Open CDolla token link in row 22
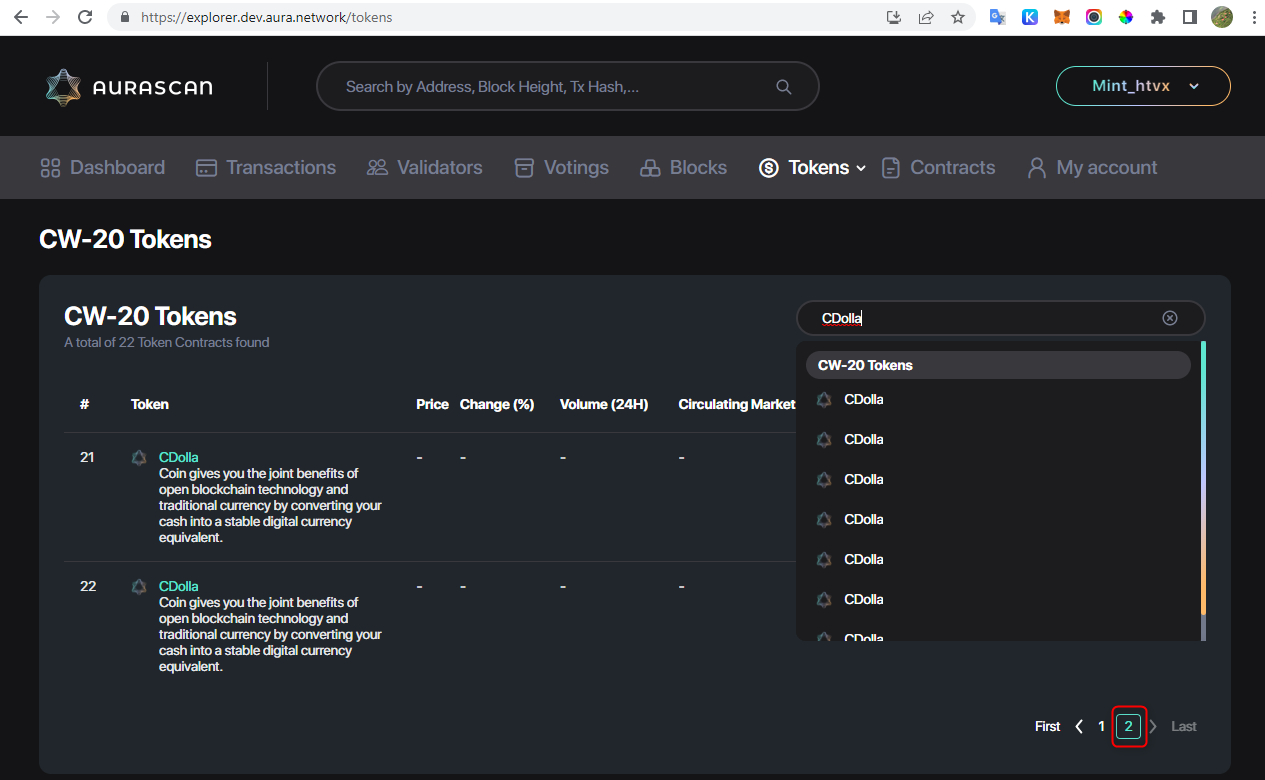1265x780 pixels. [x=179, y=586]
